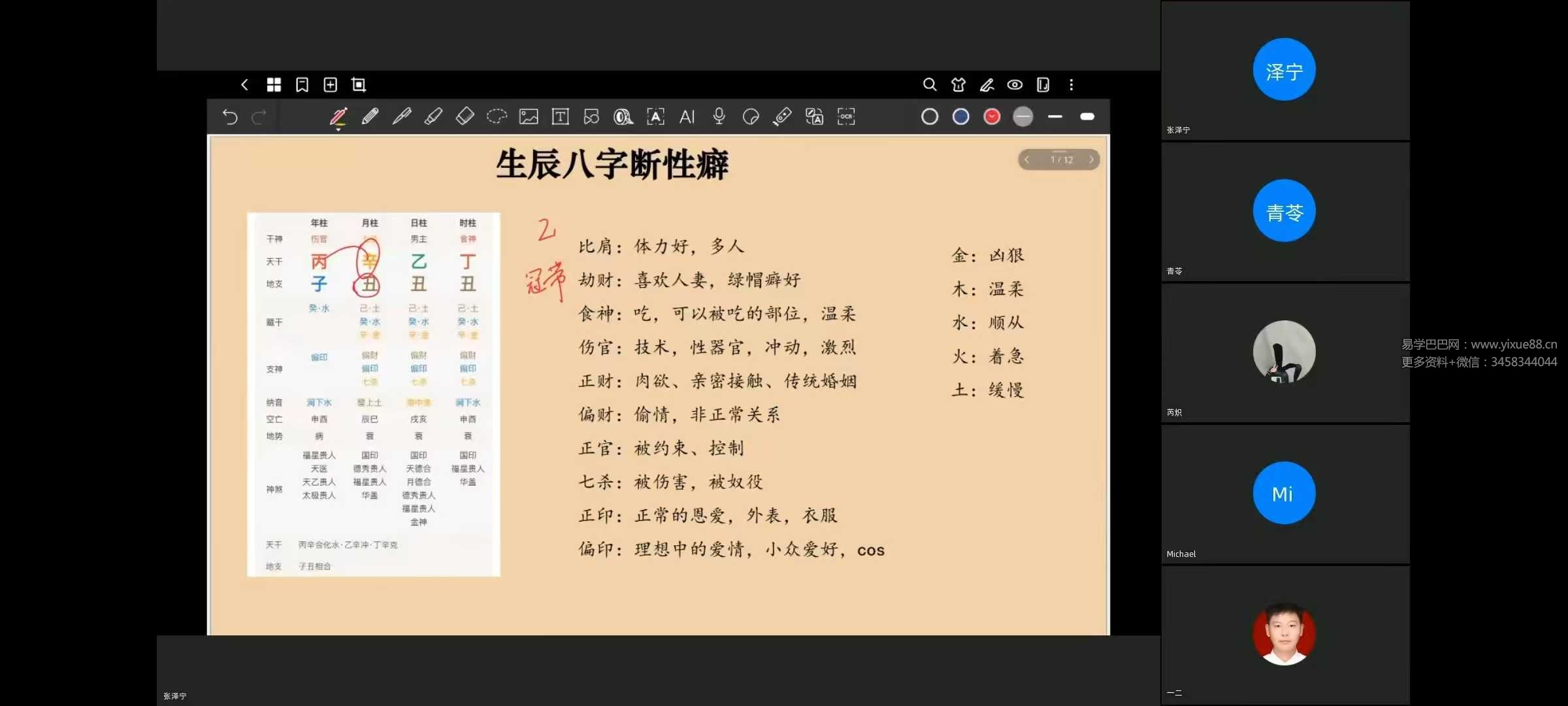Image resolution: width=1568 pixels, height=706 pixels.
Task: Open the page thumbnails grid view
Action: pos(274,85)
